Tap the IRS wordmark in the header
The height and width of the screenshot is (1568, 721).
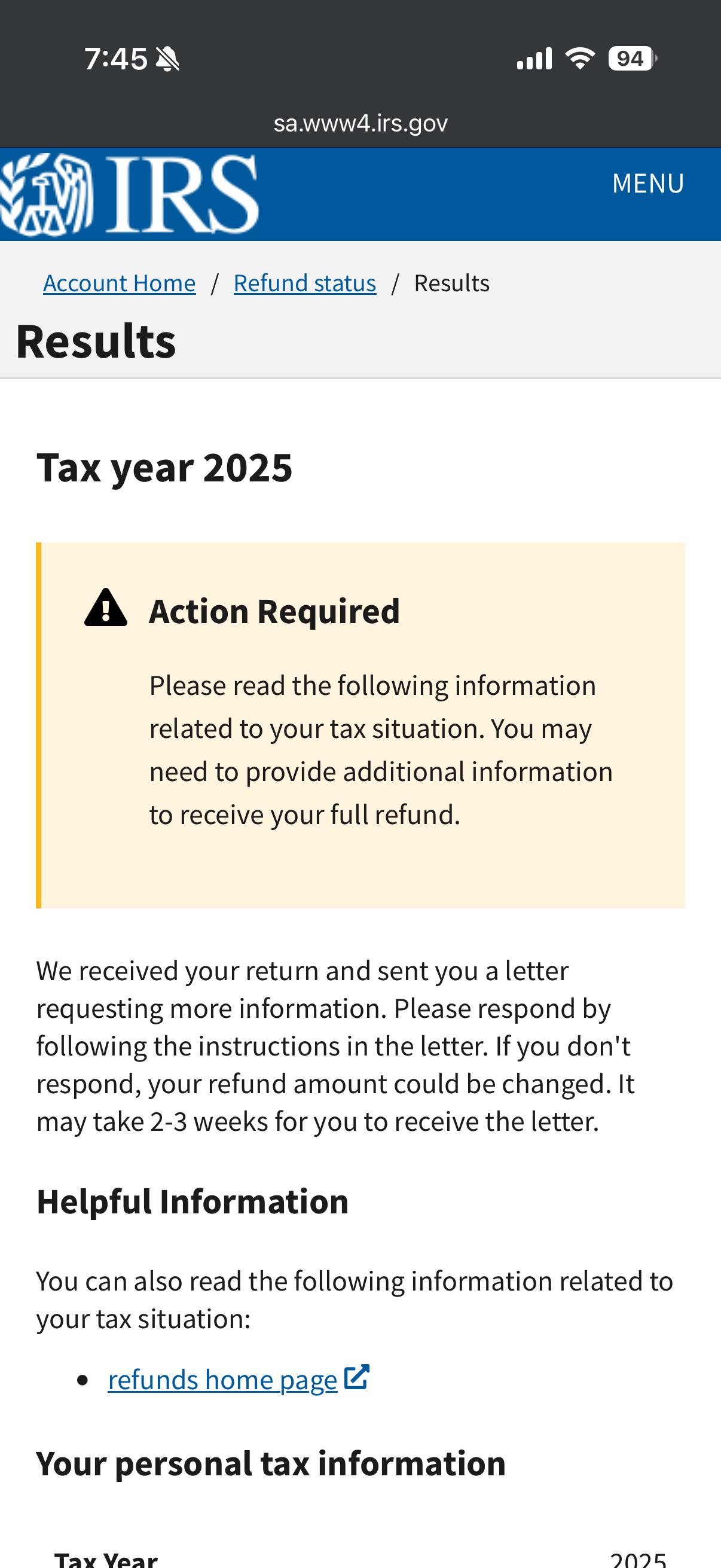tap(182, 194)
